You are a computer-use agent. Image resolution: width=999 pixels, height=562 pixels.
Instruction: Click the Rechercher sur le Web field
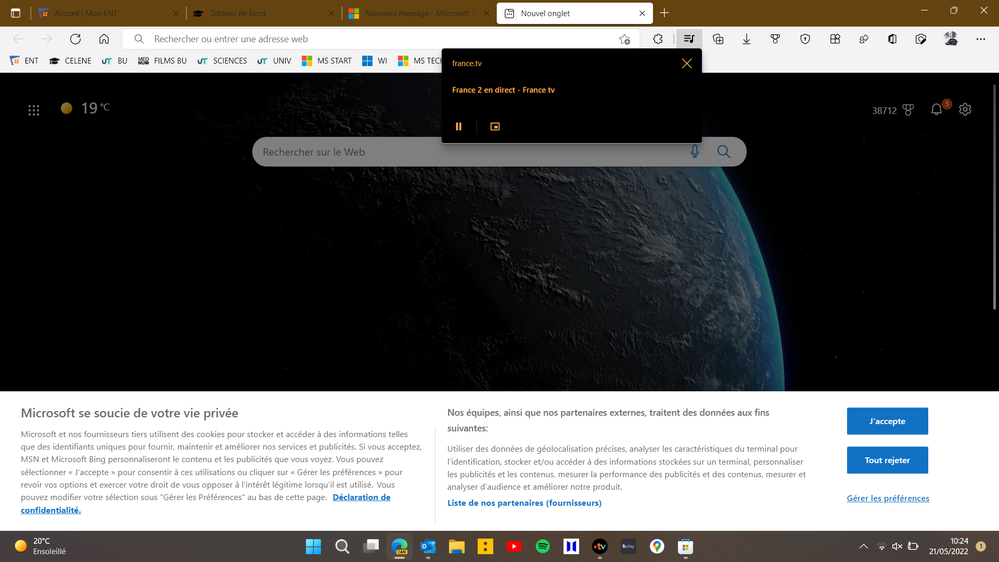[x=471, y=152]
